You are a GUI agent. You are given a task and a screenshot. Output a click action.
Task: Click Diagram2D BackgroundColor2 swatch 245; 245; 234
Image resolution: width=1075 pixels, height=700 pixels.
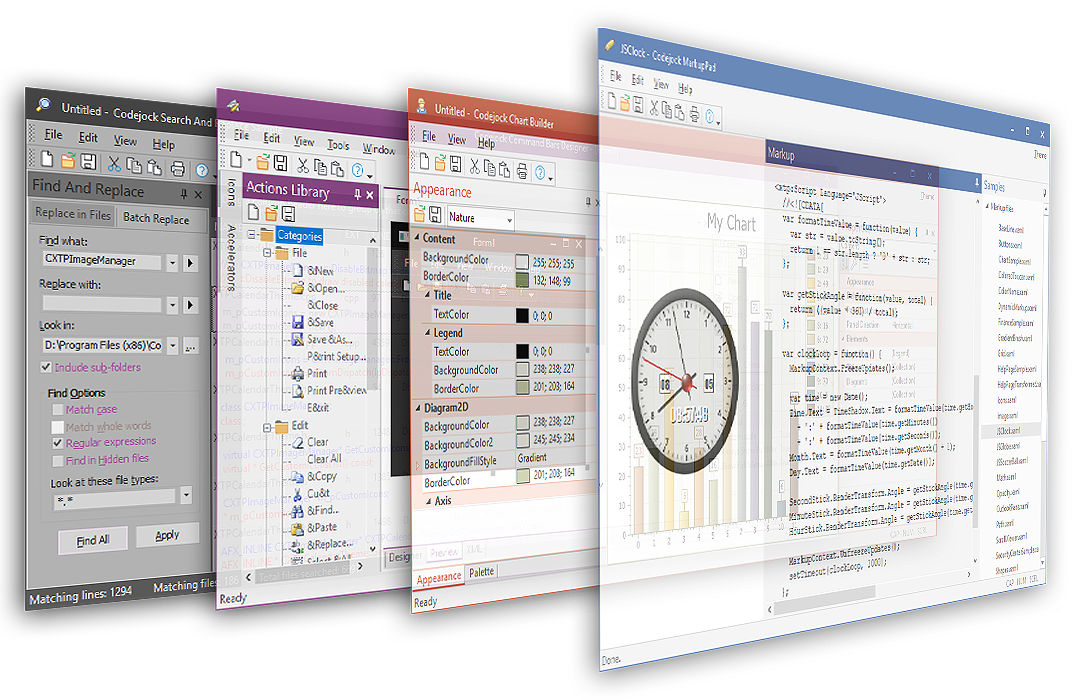pyautogui.click(x=522, y=439)
